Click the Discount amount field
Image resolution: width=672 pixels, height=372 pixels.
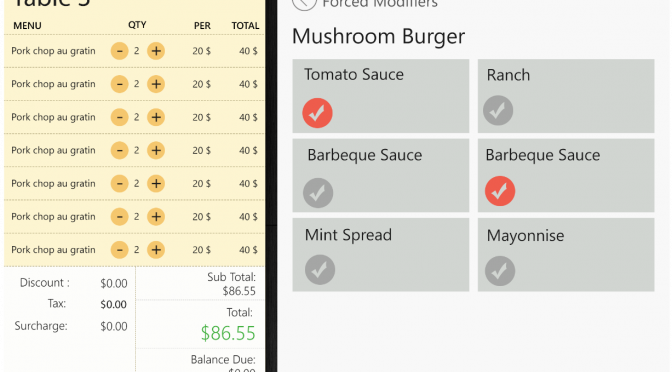coord(114,284)
